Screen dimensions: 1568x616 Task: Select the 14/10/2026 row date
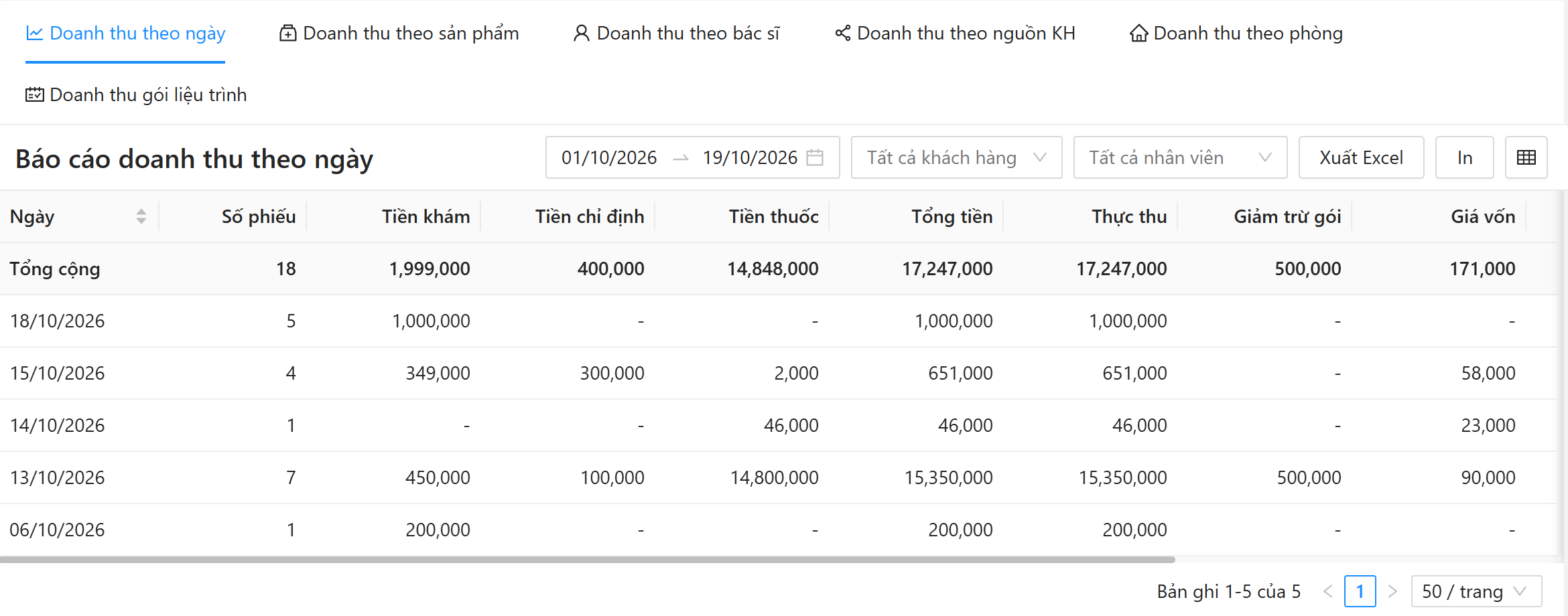57,425
